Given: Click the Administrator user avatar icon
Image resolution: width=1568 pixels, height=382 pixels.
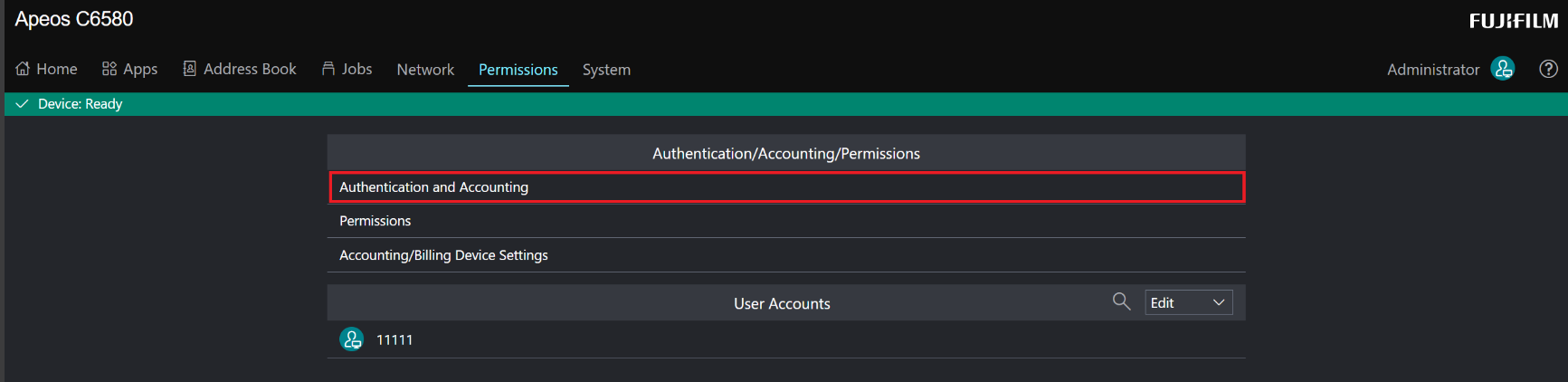Looking at the screenshot, I should (1503, 69).
